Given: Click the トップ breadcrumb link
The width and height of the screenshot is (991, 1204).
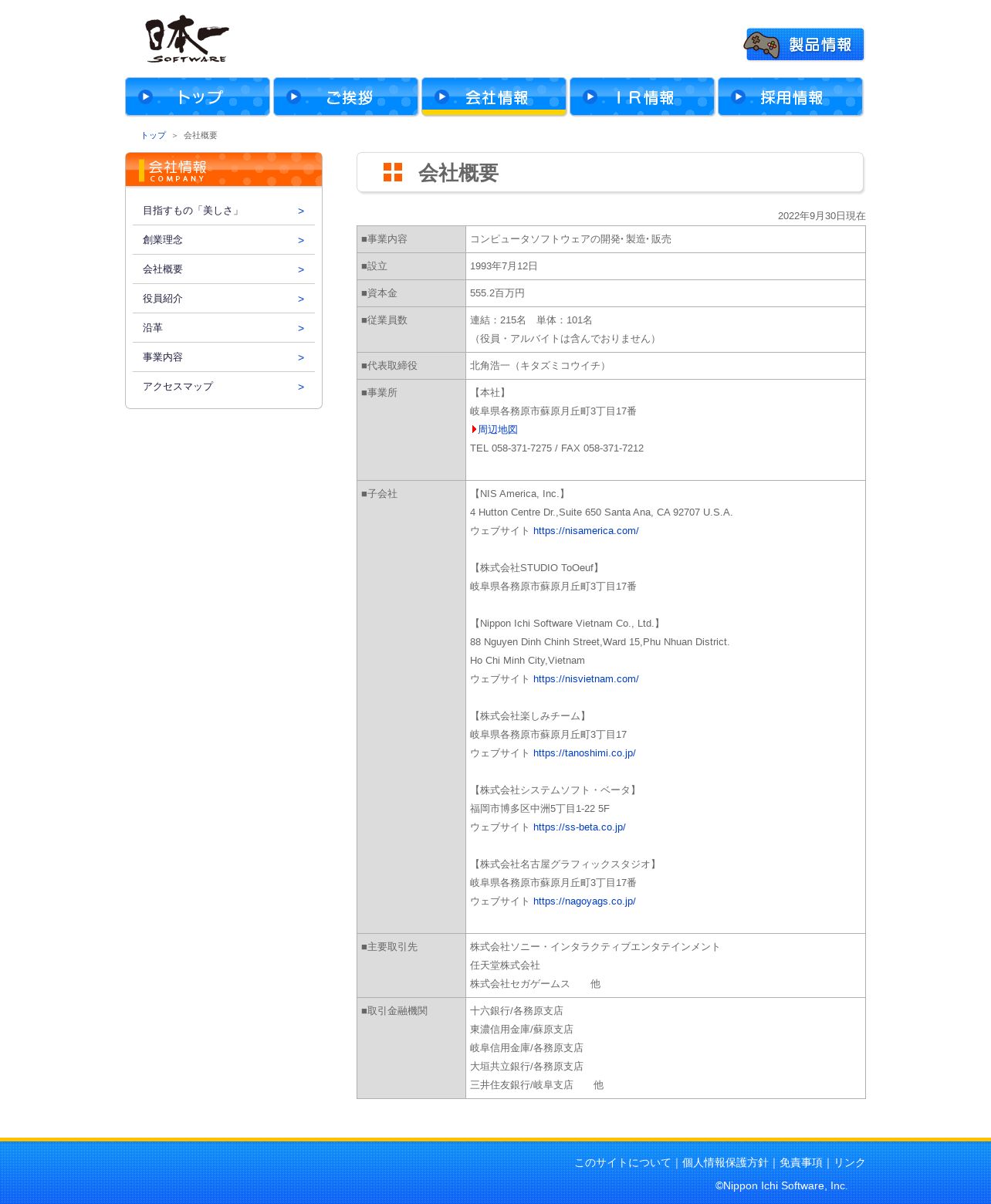Looking at the screenshot, I should pyautogui.click(x=153, y=135).
